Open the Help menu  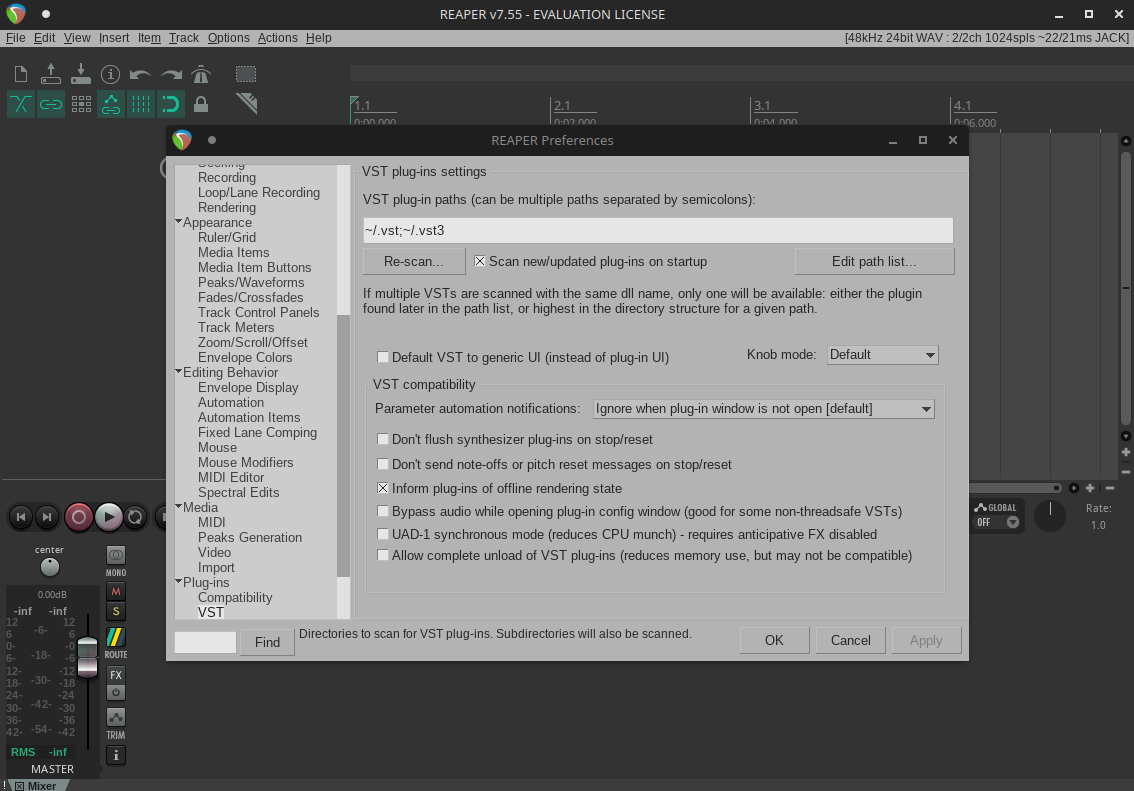tap(318, 38)
